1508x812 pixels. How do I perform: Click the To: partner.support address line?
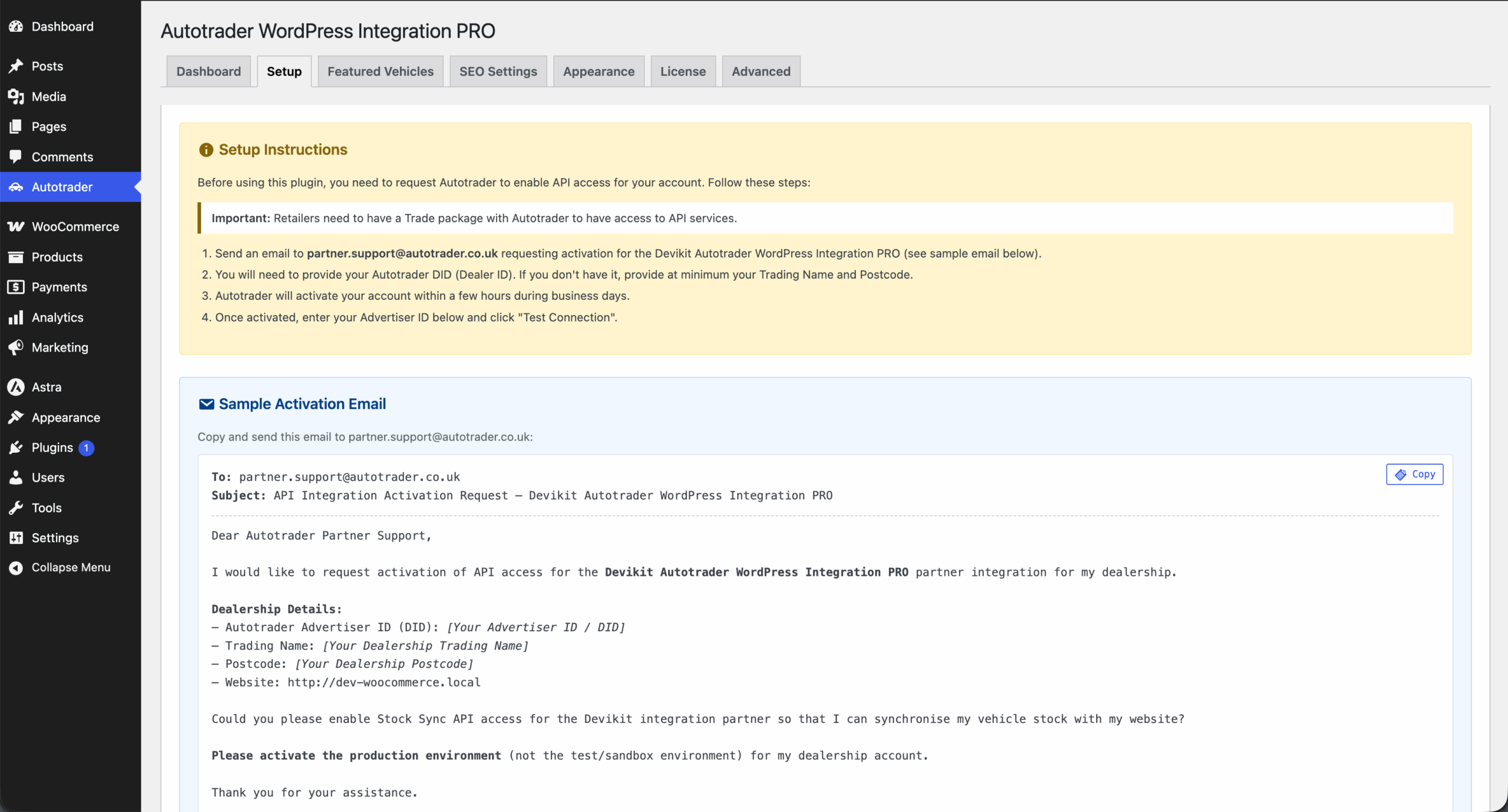(x=336, y=477)
